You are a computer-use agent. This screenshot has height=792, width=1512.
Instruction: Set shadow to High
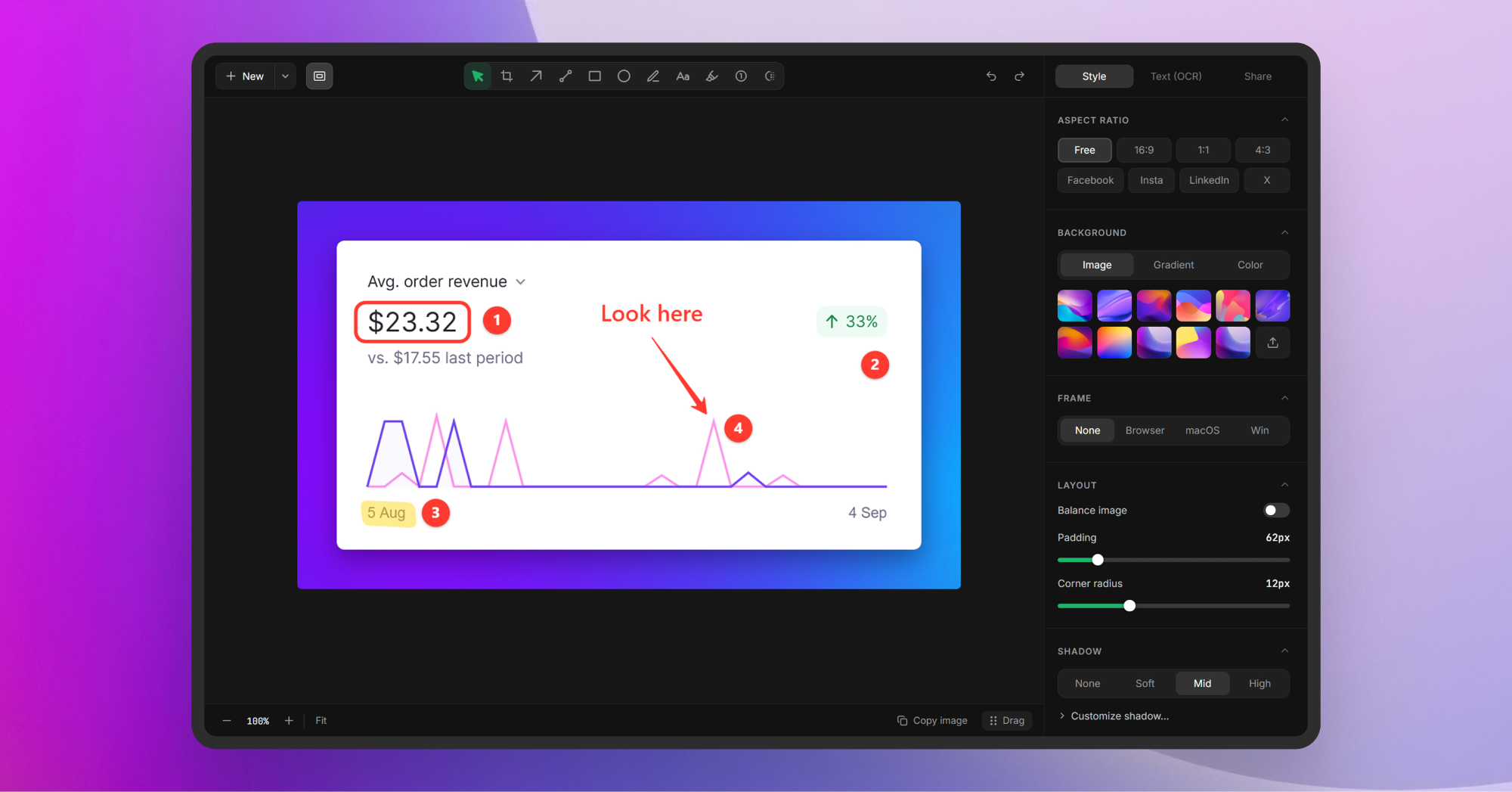1259,684
